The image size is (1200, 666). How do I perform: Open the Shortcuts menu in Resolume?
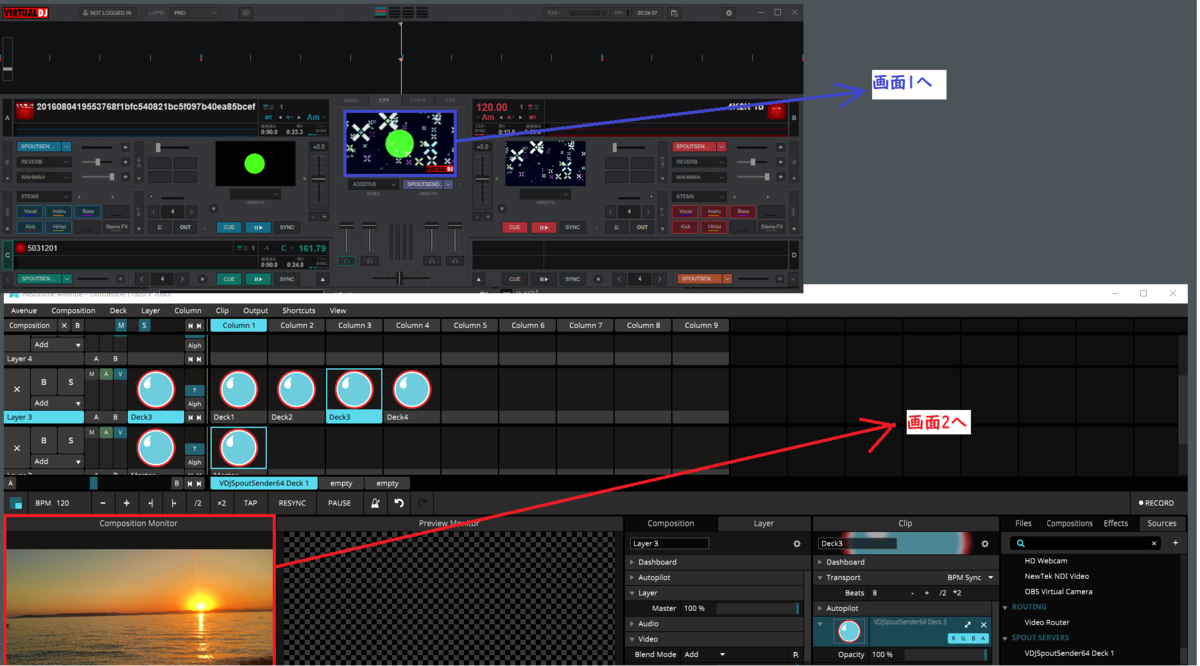[299, 311]
